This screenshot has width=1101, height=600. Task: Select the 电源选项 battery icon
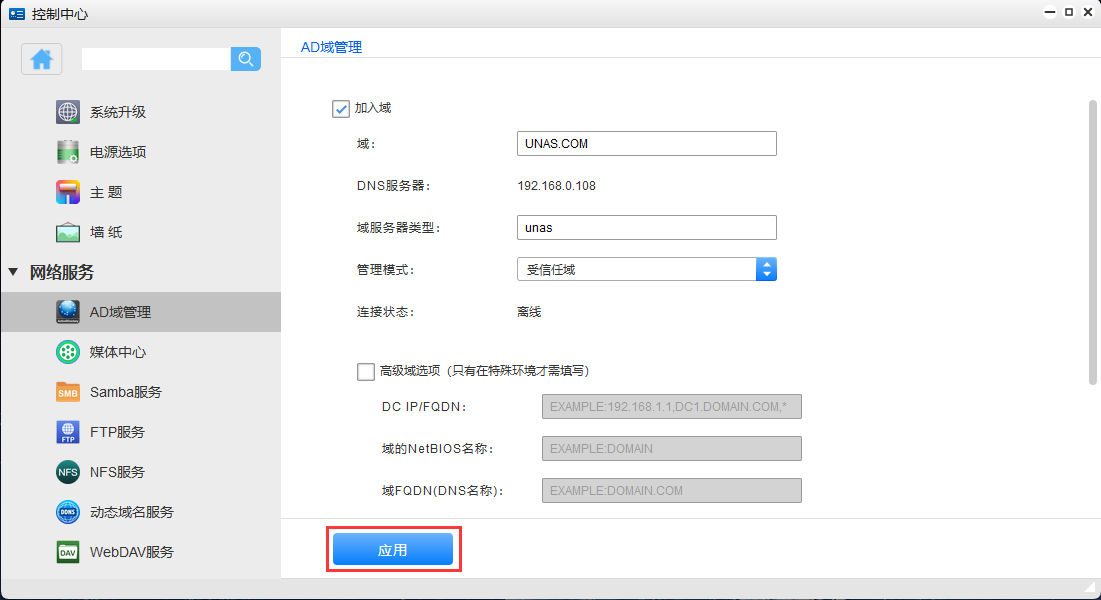point(68,152)
